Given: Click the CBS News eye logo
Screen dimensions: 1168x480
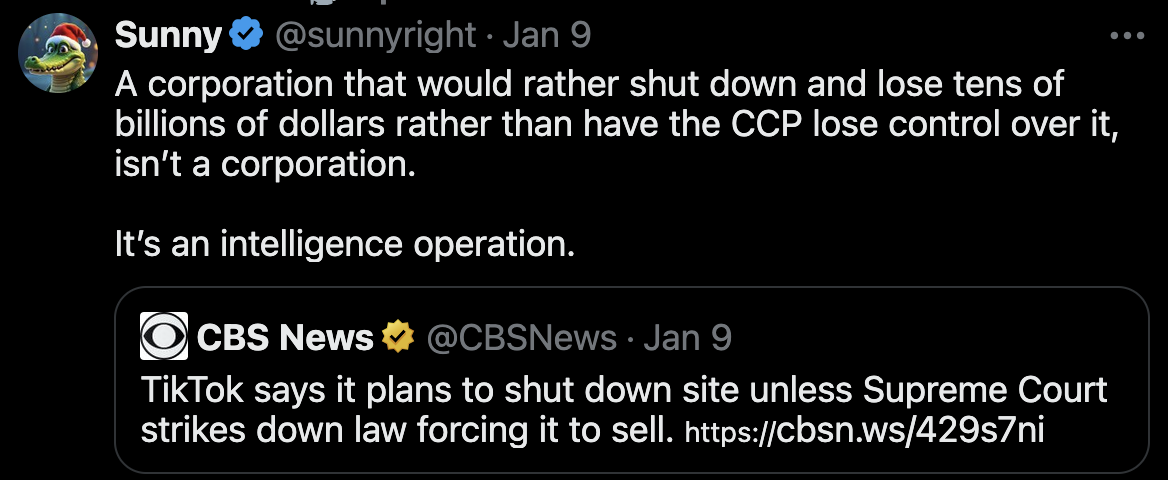Looking at the screenshot, I should (164, 337).
